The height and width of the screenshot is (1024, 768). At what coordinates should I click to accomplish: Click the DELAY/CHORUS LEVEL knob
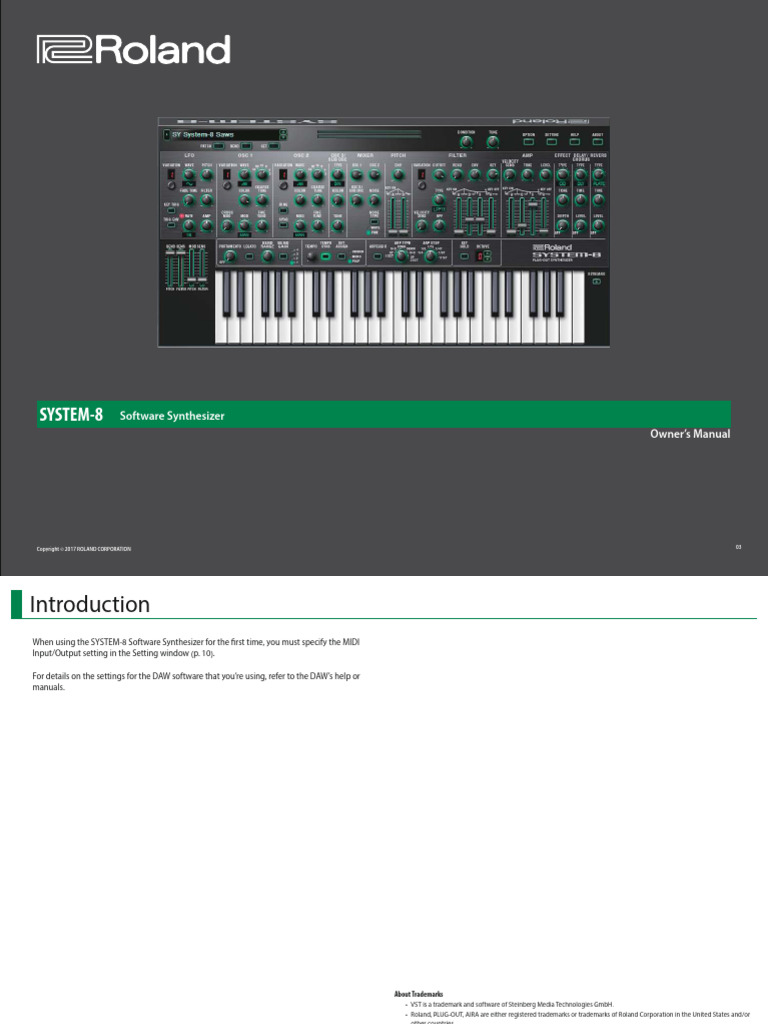point(581,225)
